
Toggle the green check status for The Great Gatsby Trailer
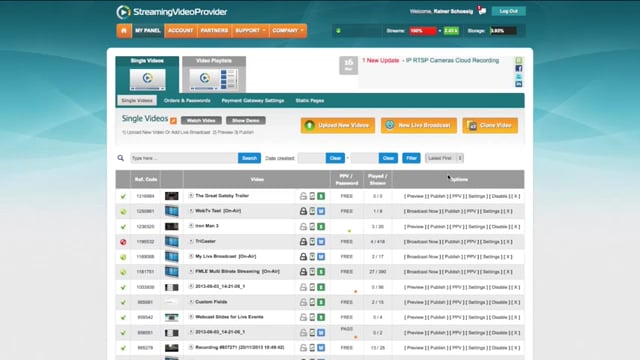tap(123, 196)
